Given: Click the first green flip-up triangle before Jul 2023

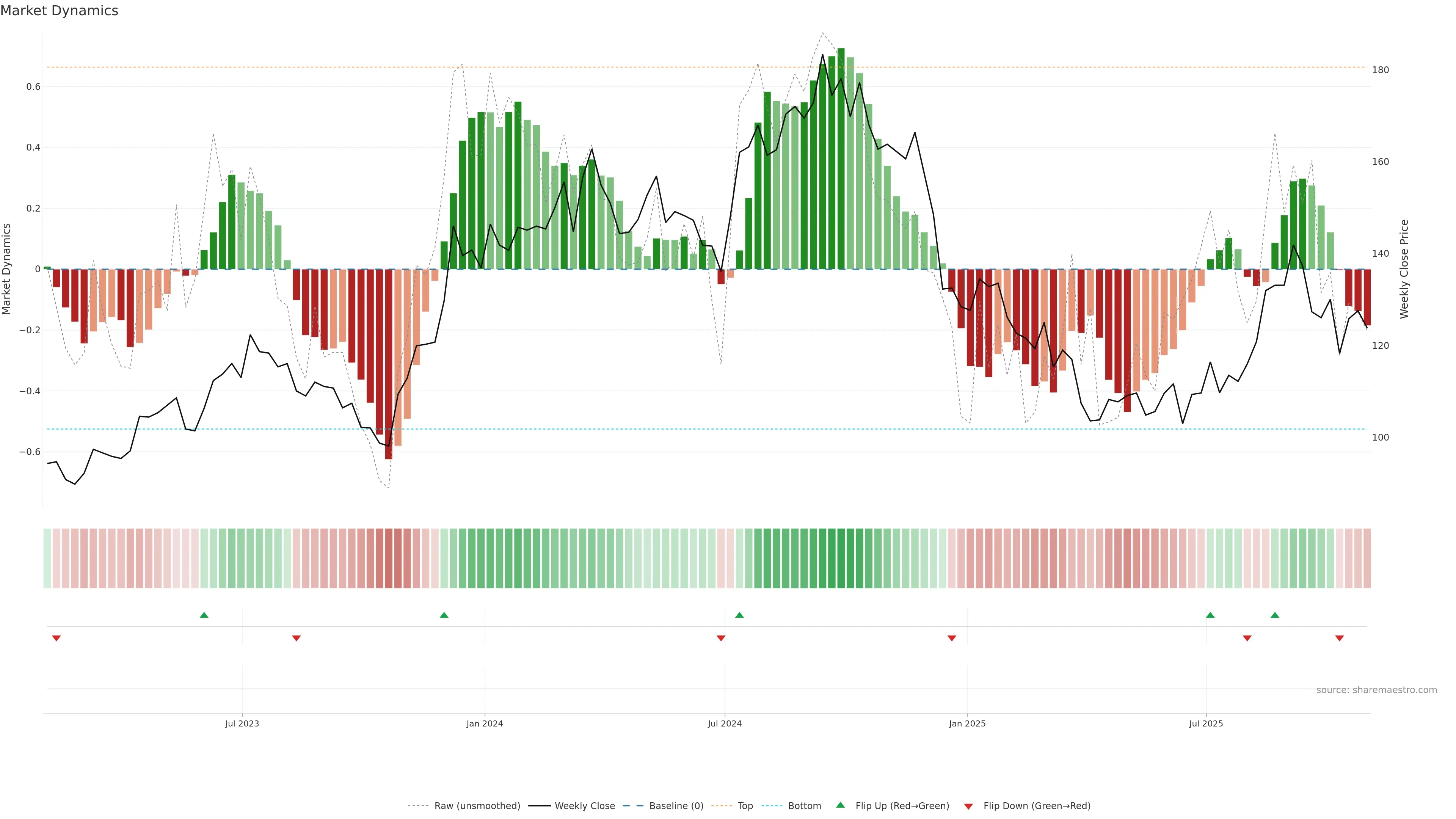Looking at the screenshot, I should [x=204, y=615].
